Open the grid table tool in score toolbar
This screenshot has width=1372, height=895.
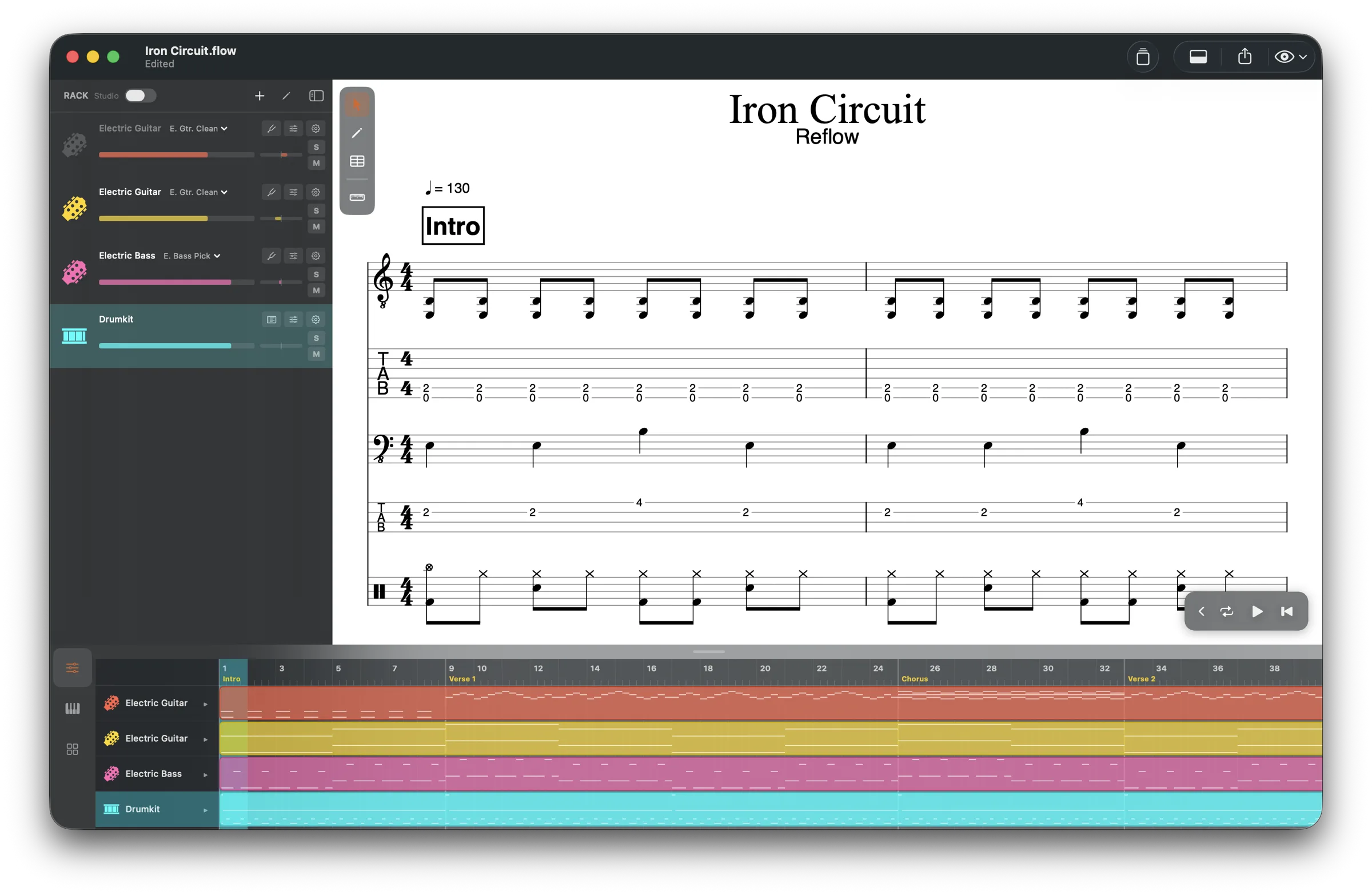pos(357,161)
